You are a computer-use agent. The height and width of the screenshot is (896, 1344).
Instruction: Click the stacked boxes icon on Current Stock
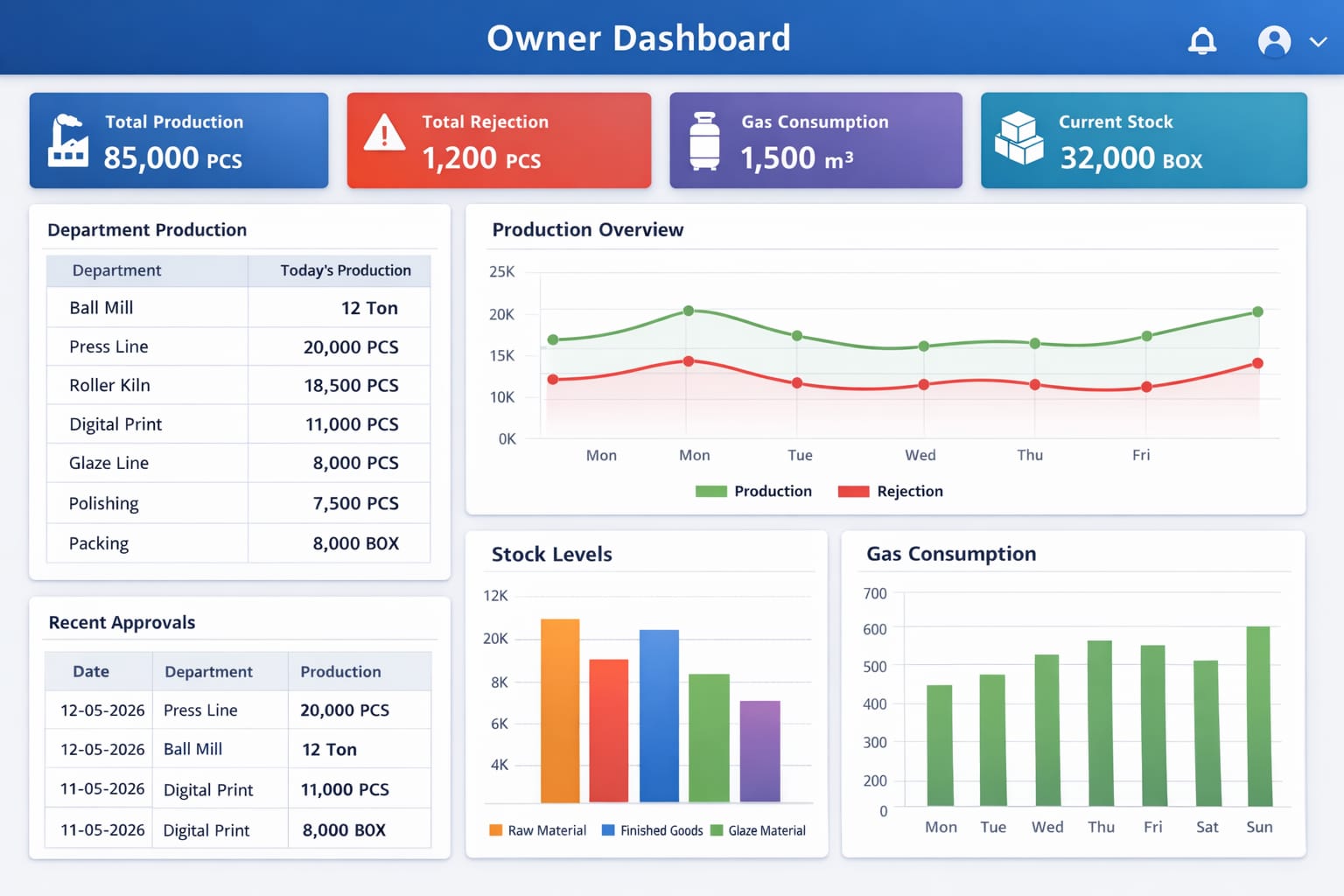point(1019,138)
